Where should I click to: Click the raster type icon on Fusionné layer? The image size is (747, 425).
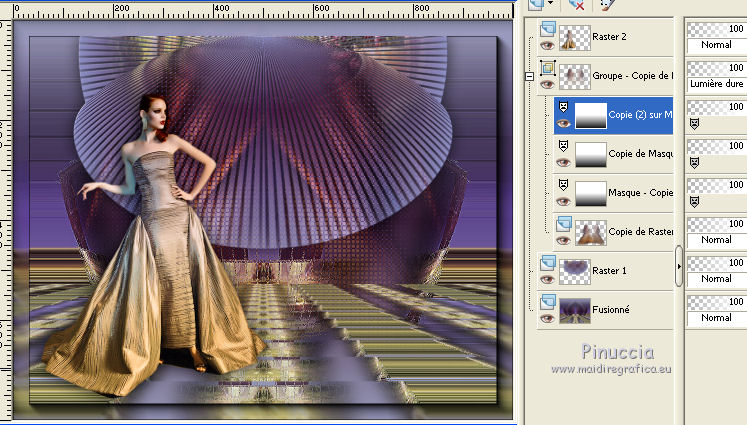pyautogui.click(x=547, y=301)
